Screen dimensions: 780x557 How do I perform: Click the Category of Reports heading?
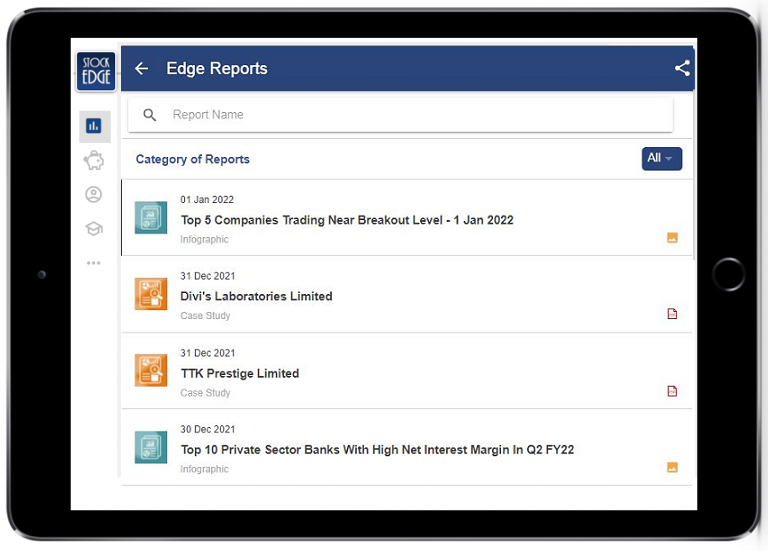tap(195, 162)
